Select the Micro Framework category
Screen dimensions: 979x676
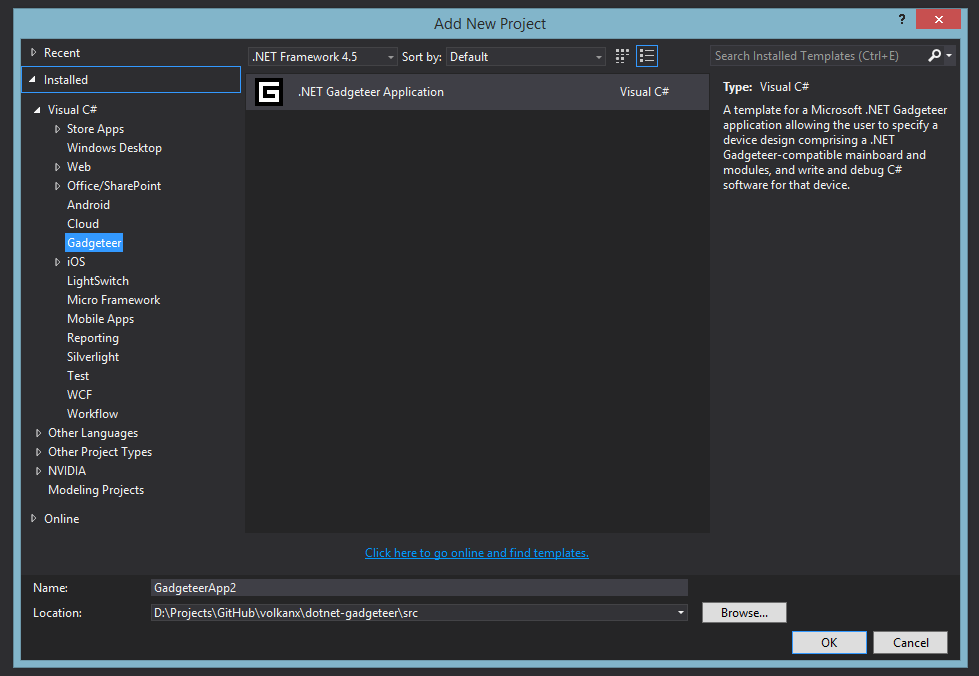113,299
